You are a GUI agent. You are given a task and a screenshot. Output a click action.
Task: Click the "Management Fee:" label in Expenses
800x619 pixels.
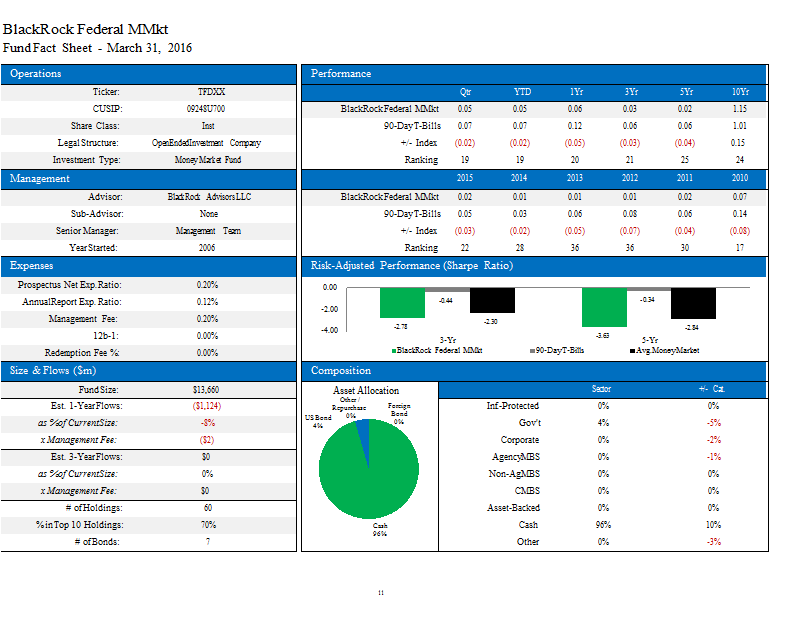(x=83, y=319)
